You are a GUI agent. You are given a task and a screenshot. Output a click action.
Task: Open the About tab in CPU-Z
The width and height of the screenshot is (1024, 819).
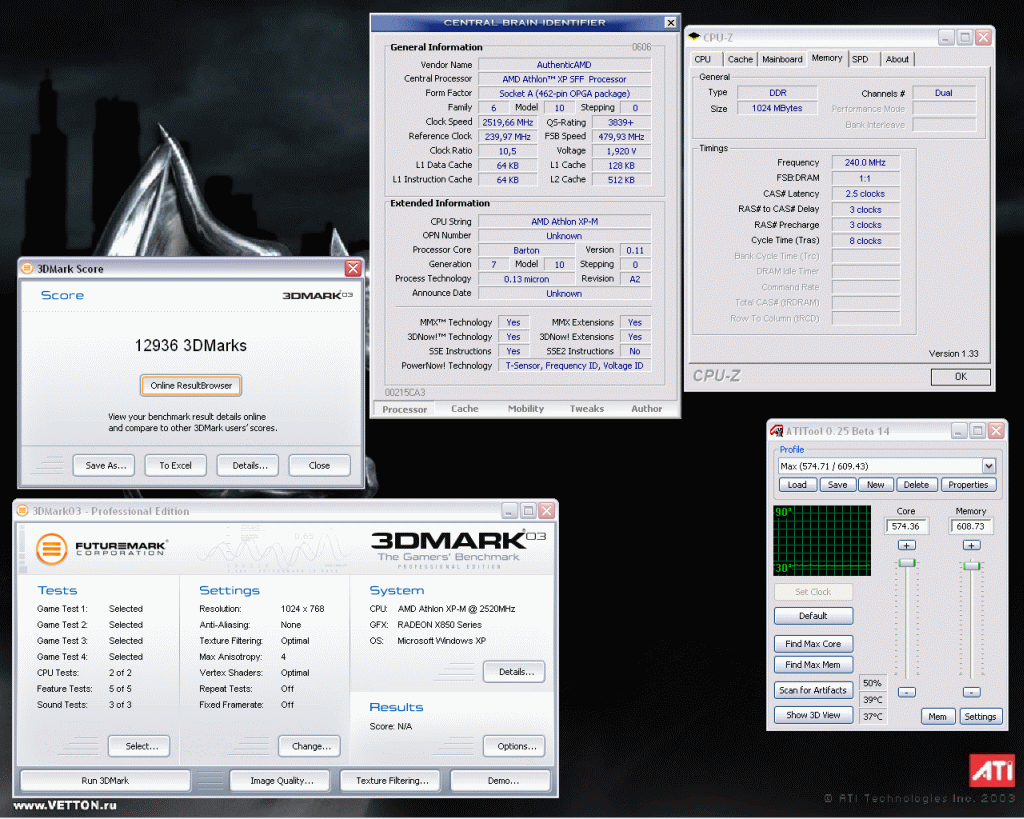(x=897, y=59)
